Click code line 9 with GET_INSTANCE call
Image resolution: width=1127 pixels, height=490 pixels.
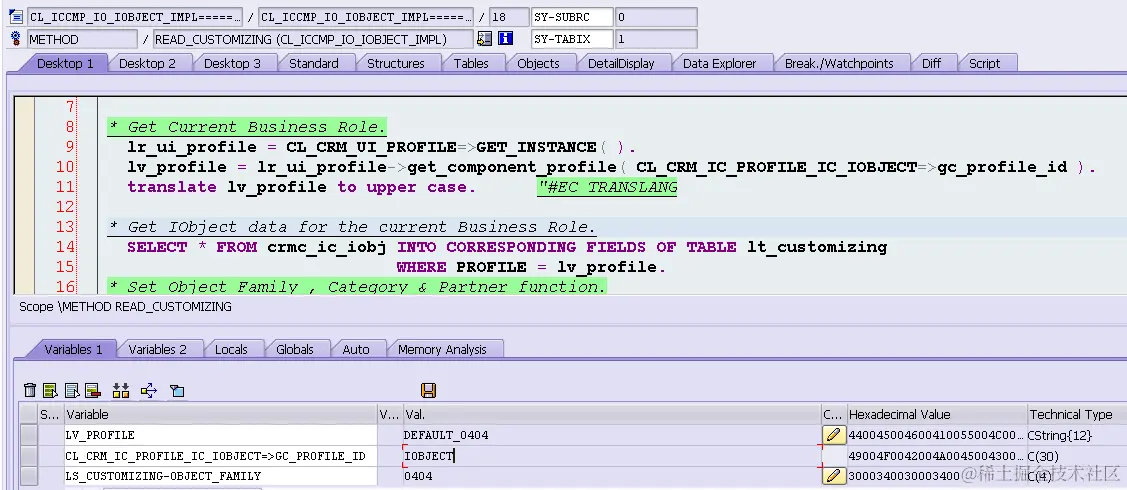pyautogui.click(x=382, y=147)
